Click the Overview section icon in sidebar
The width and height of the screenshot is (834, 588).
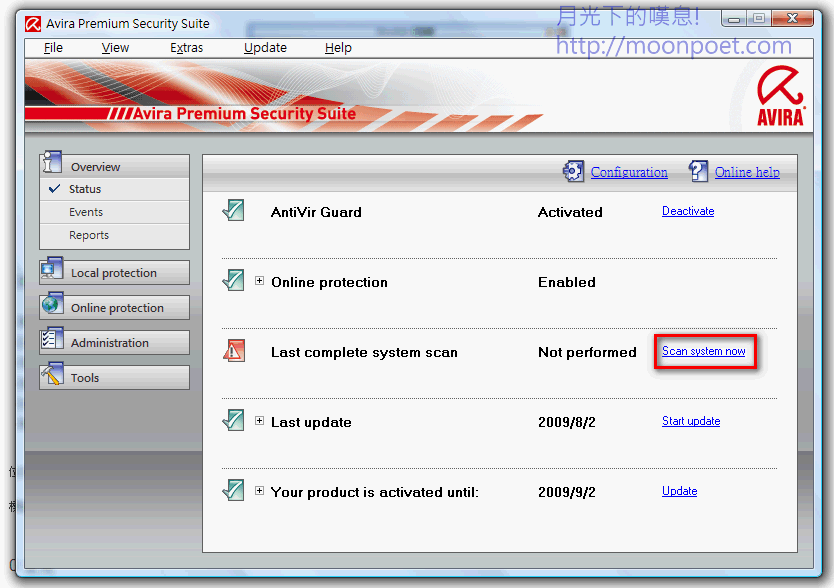(x=52, y=164)
